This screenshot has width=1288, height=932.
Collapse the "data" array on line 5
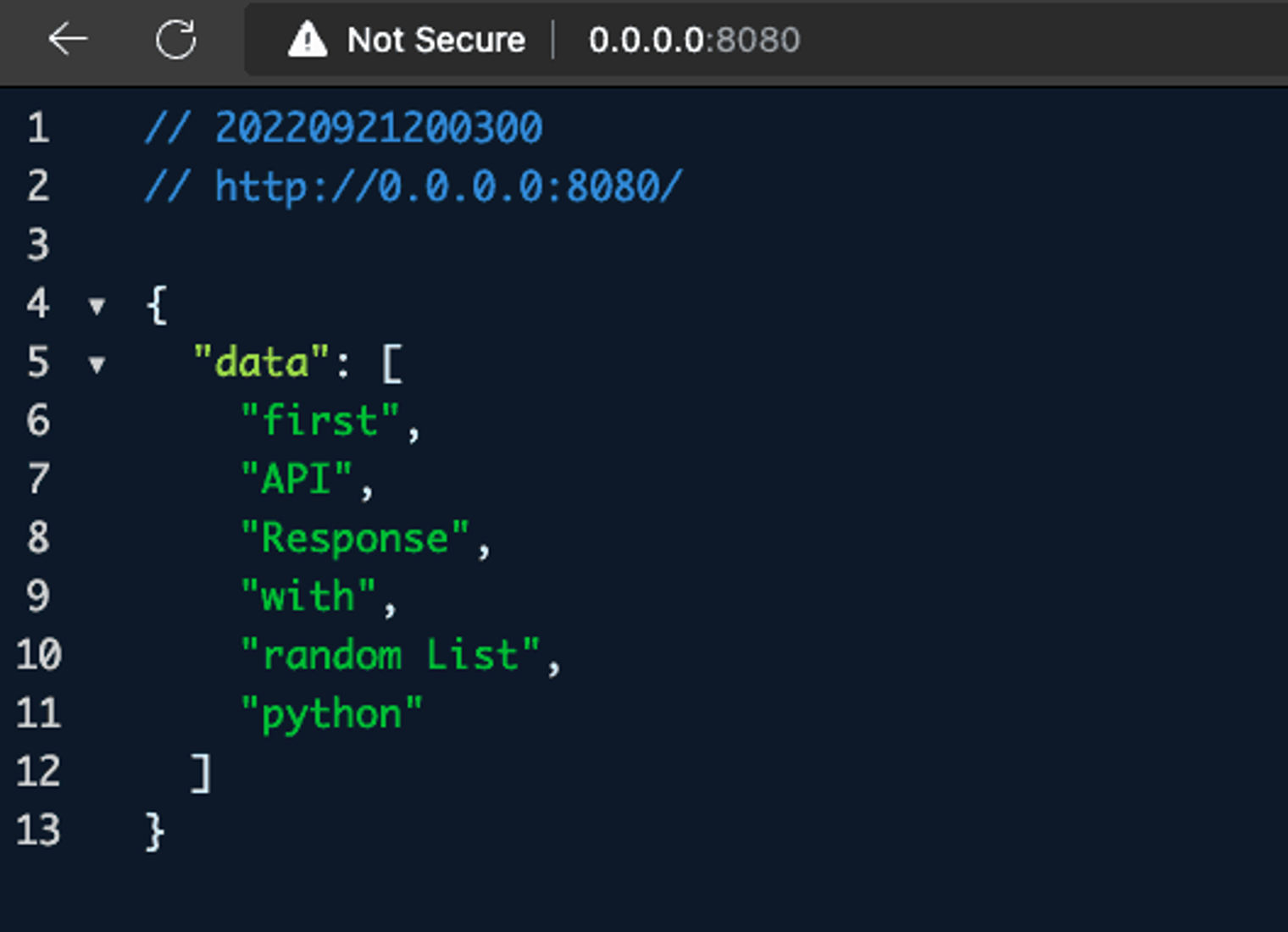pos(97,364)
